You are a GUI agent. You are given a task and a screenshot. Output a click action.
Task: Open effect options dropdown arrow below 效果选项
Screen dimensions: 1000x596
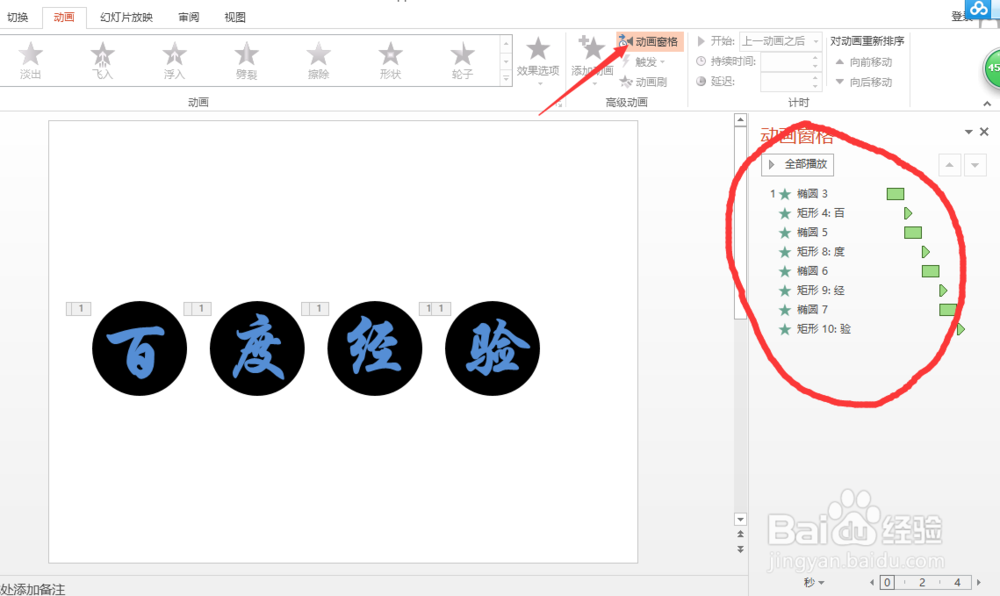pos(539,84)
